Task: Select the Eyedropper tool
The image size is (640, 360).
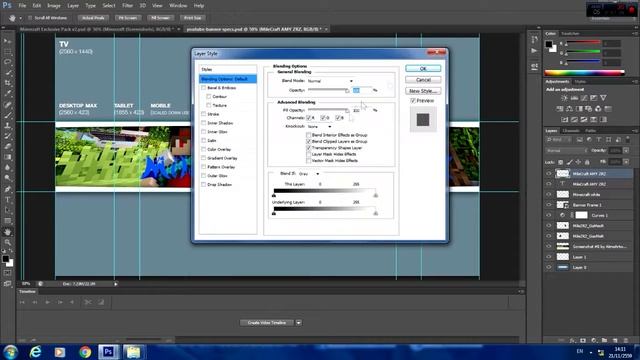Action: 7,93
